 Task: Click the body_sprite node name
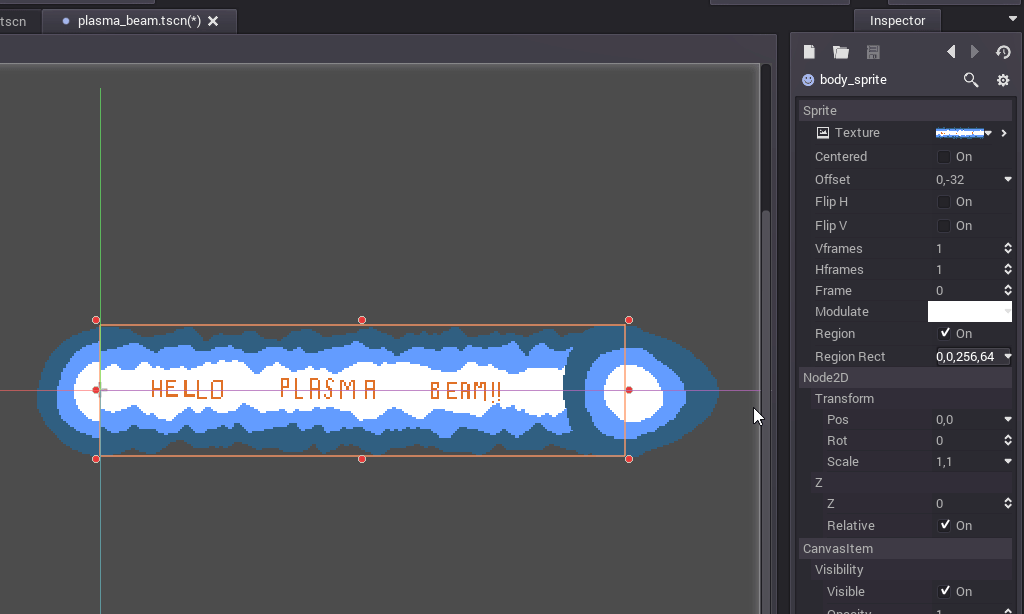[x=853, y=80]
